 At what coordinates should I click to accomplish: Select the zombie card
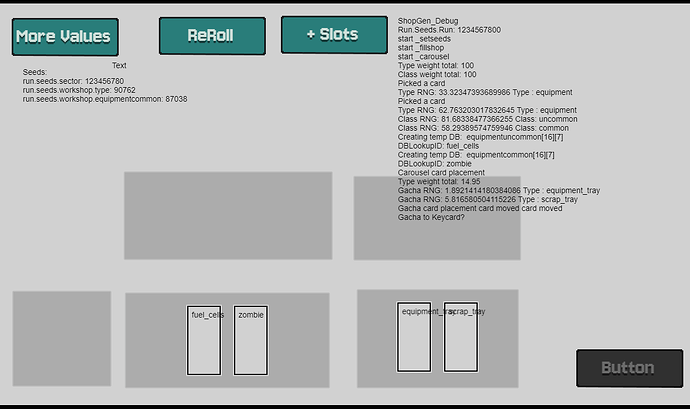click(x=251, y=341)
